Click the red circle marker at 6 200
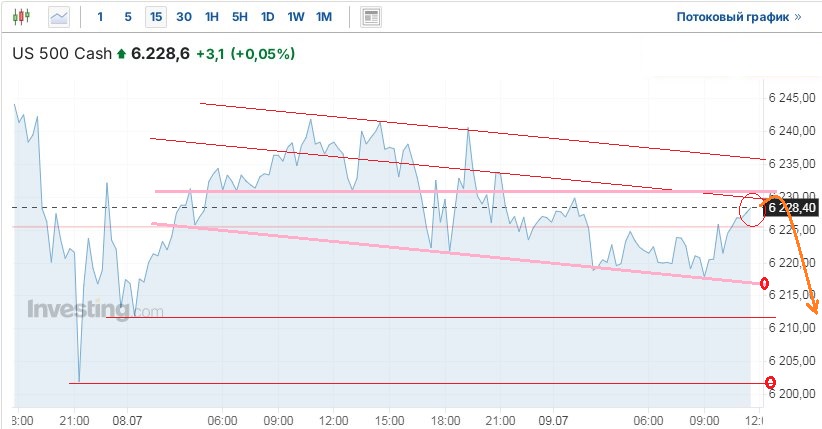 coord(770,382)
